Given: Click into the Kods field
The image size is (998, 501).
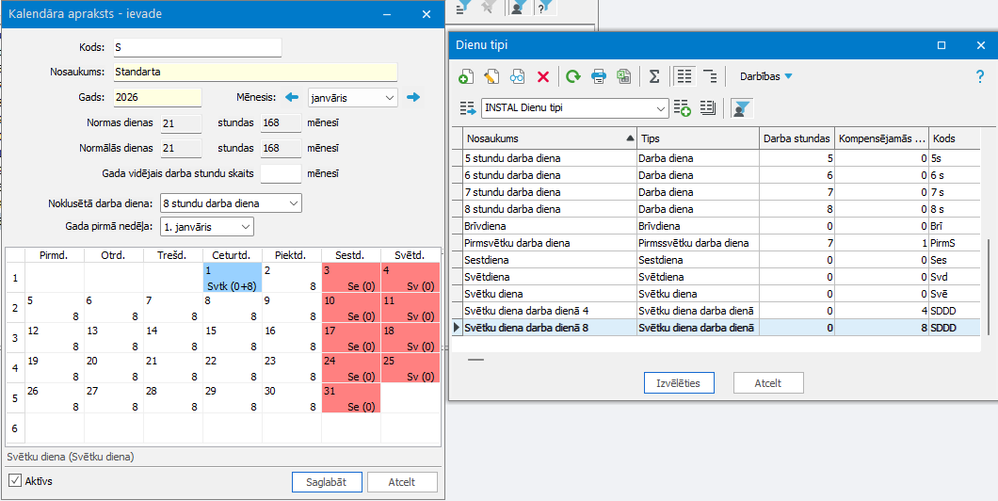Looking at the screenshot, I should pyautogui.click(x=197, y=48).
